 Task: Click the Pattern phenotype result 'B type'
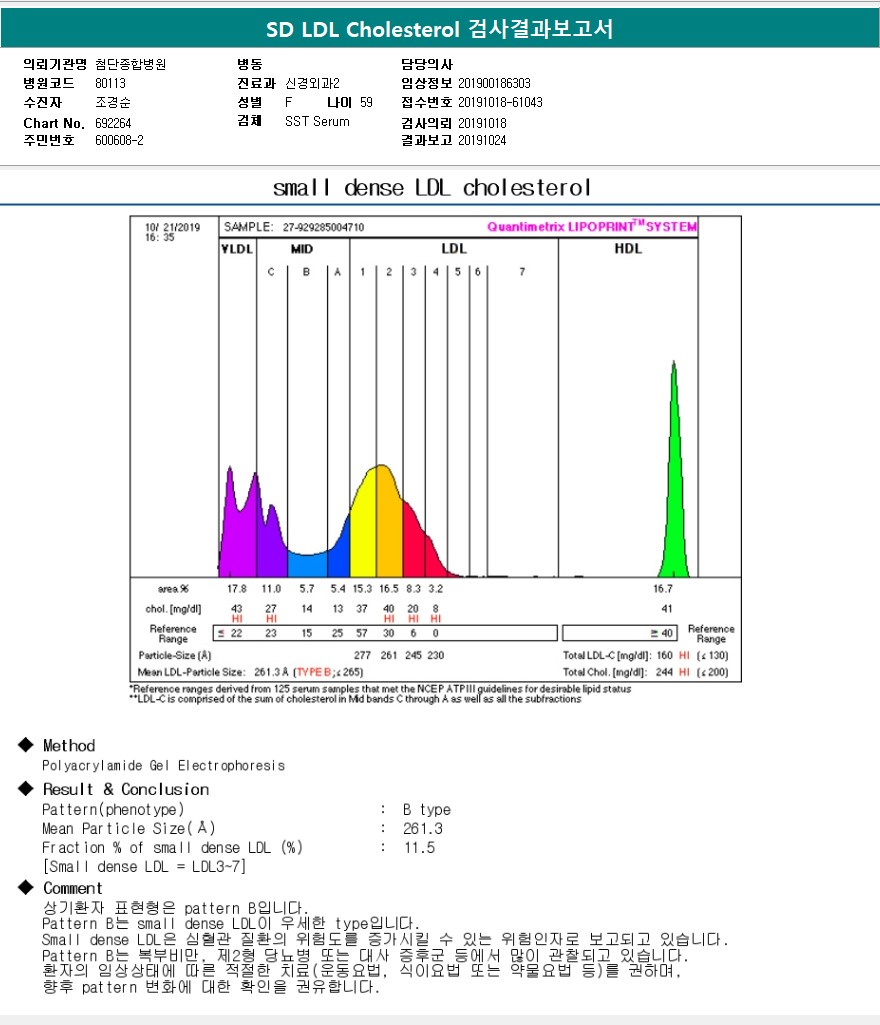pyautogui.click(x=427, y=809)
